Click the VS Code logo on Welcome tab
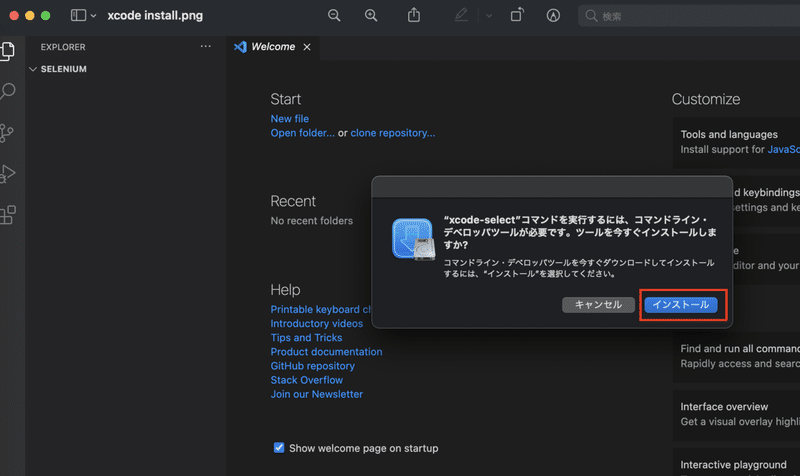 [240, 47]
